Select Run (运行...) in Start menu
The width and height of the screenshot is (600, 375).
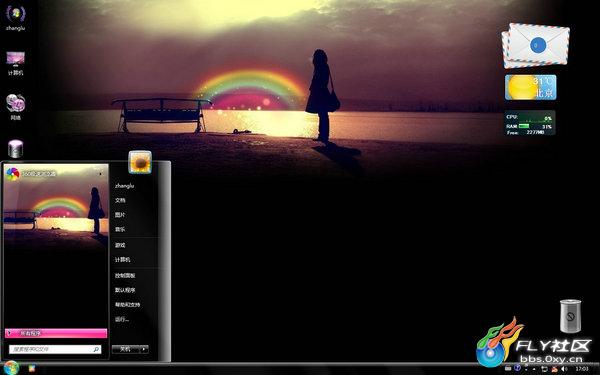[x=122, y=319]
